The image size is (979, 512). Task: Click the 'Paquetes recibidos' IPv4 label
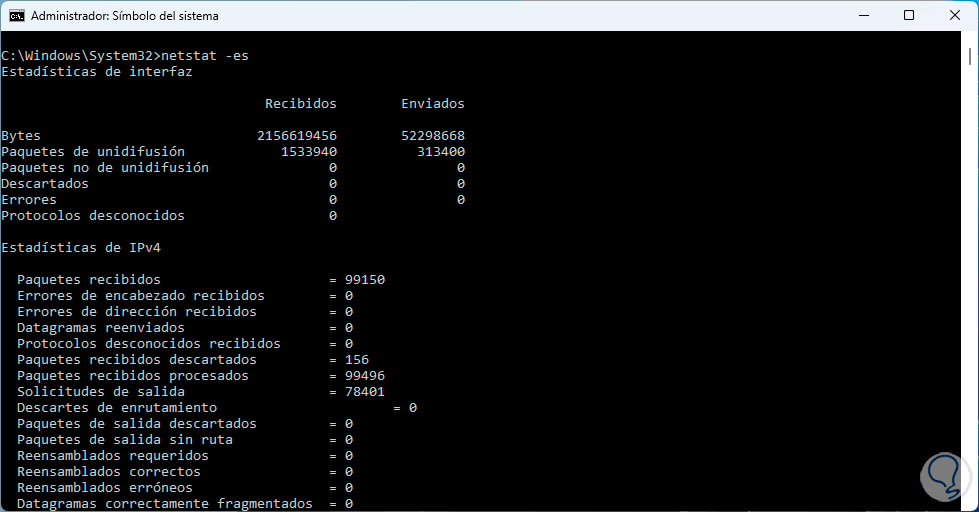pyautogui.click(x=89, y=280)
